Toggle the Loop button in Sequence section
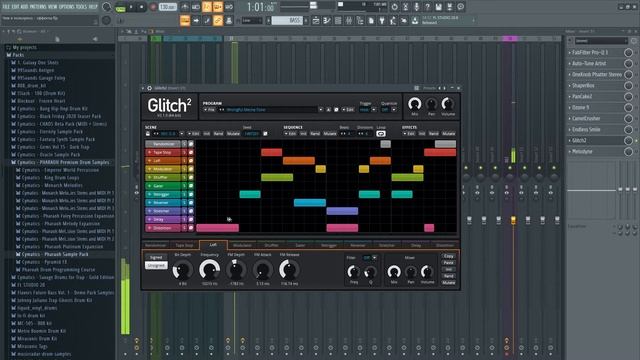This screenshot has width=640, height=360. coord(381,134)
